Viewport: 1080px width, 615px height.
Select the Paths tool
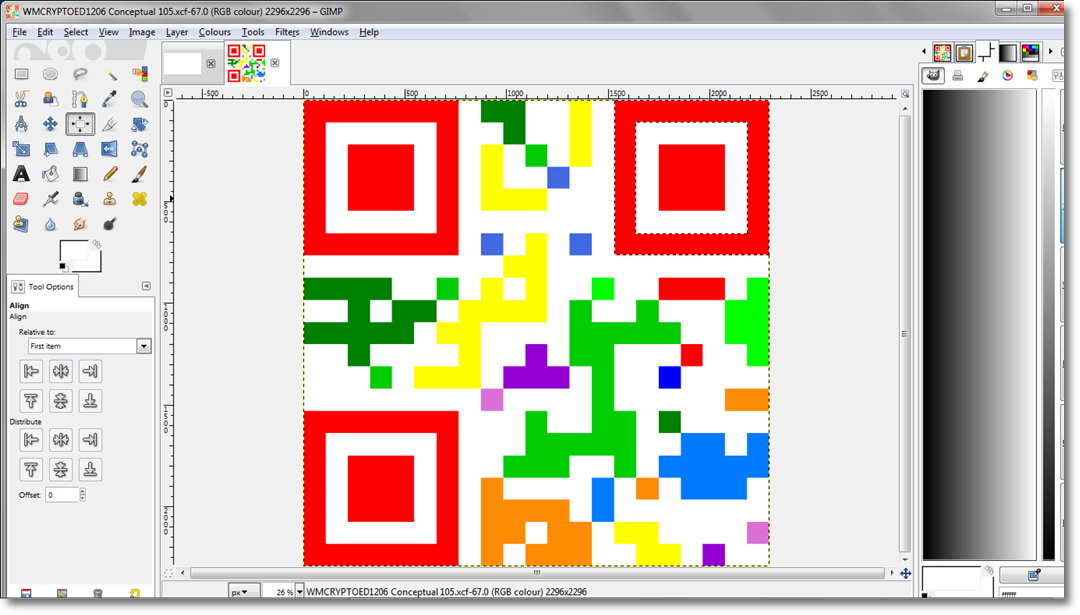(80, 99)
